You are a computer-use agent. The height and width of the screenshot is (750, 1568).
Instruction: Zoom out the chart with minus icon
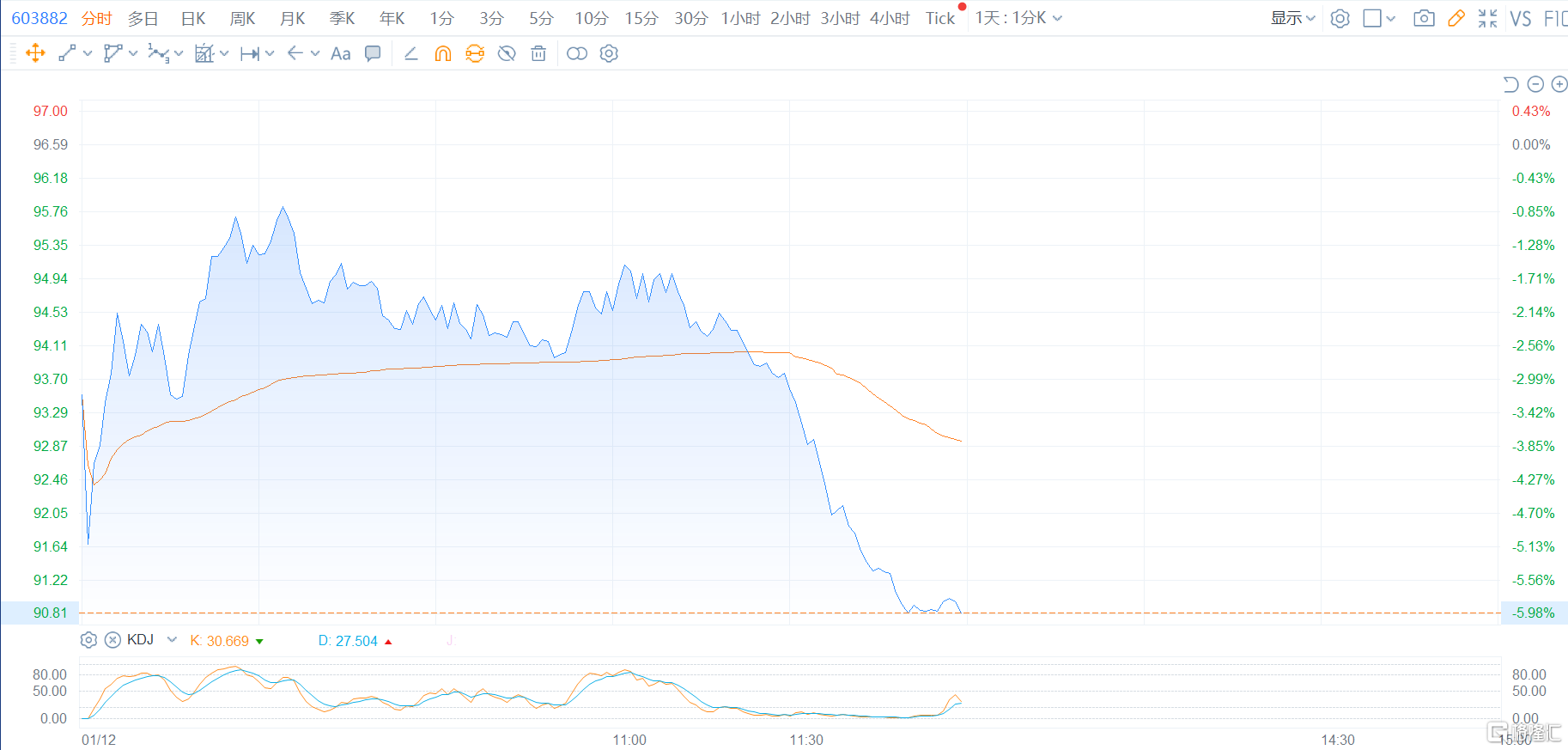tap(1536, 84)
